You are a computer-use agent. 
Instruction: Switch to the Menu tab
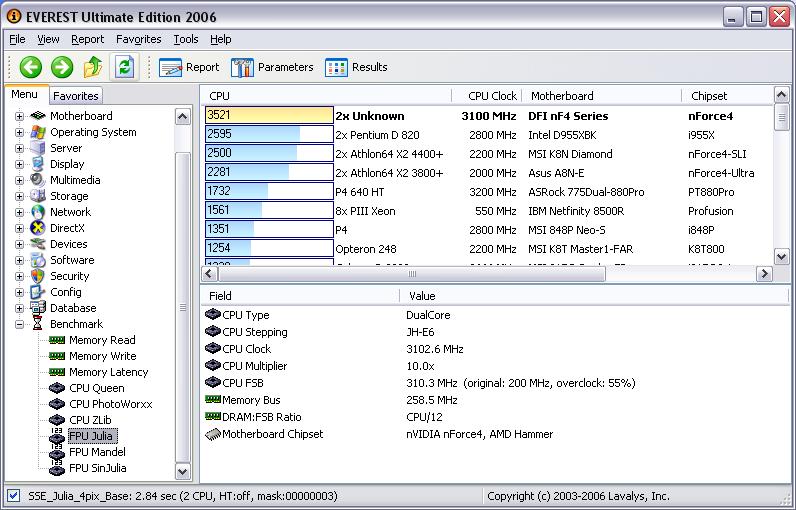click(x=25, y=95)
